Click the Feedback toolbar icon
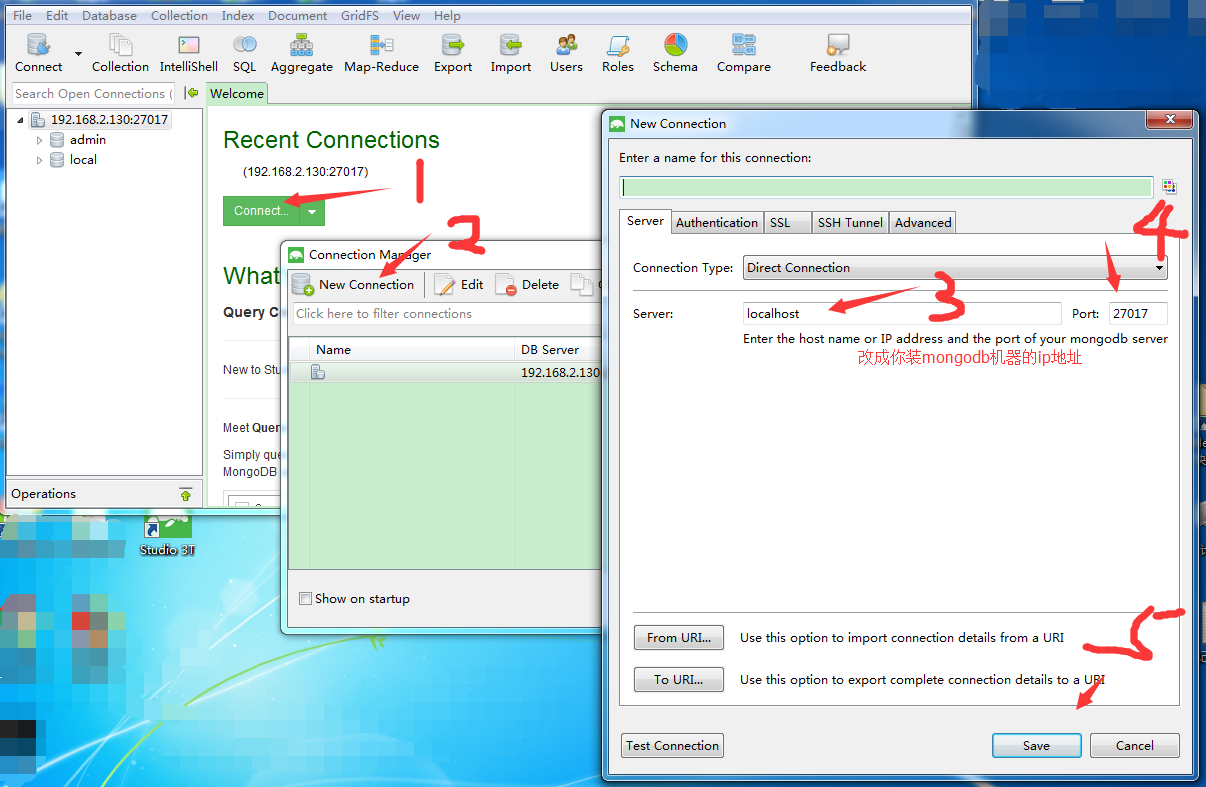Screen dimensions: 1206x787 pyautogui.click(x=838, y=53)
